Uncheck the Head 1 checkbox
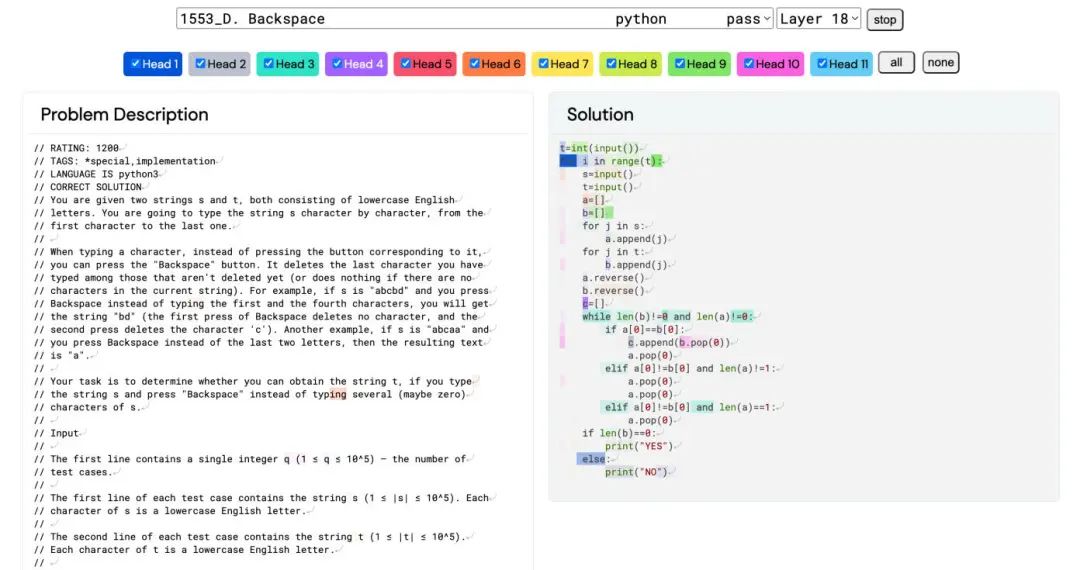The image size is (1080, 570). click(133, 64)
